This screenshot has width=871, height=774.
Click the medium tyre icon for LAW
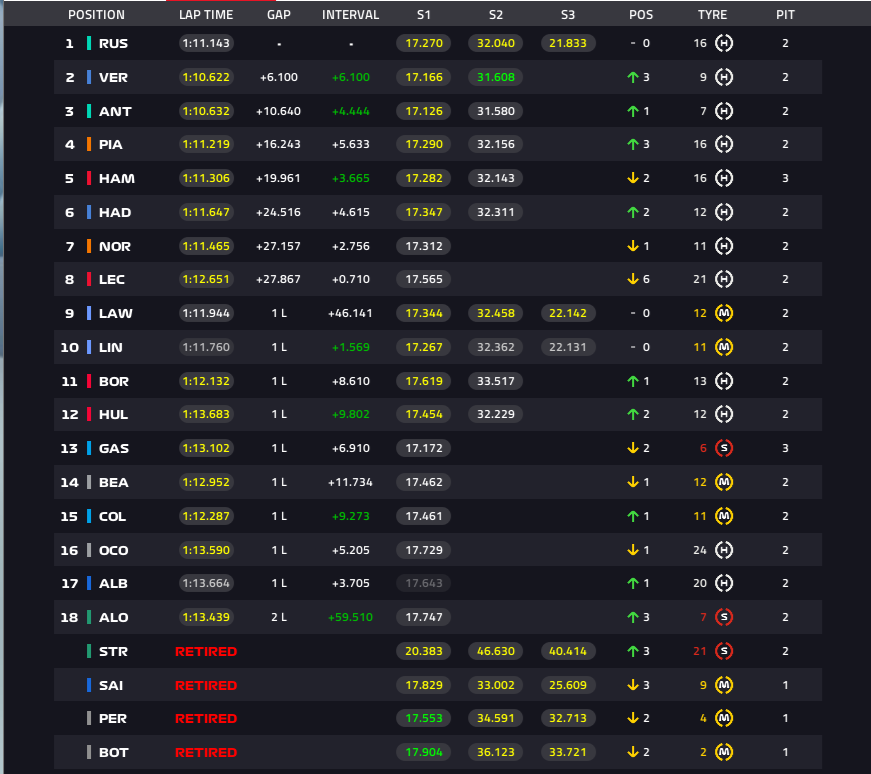724,313
